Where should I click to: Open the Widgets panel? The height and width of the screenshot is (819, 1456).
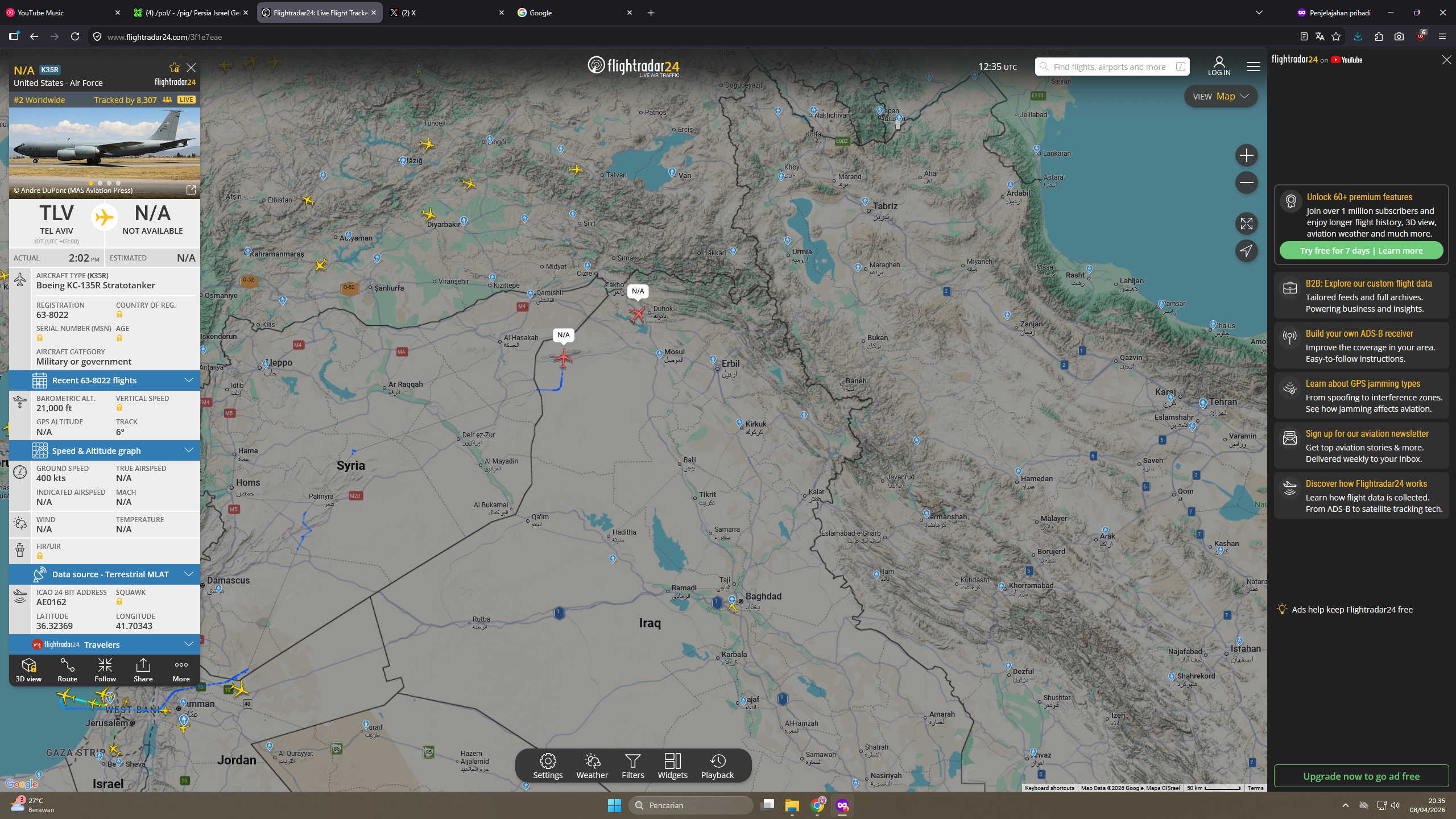click(672, 766)
